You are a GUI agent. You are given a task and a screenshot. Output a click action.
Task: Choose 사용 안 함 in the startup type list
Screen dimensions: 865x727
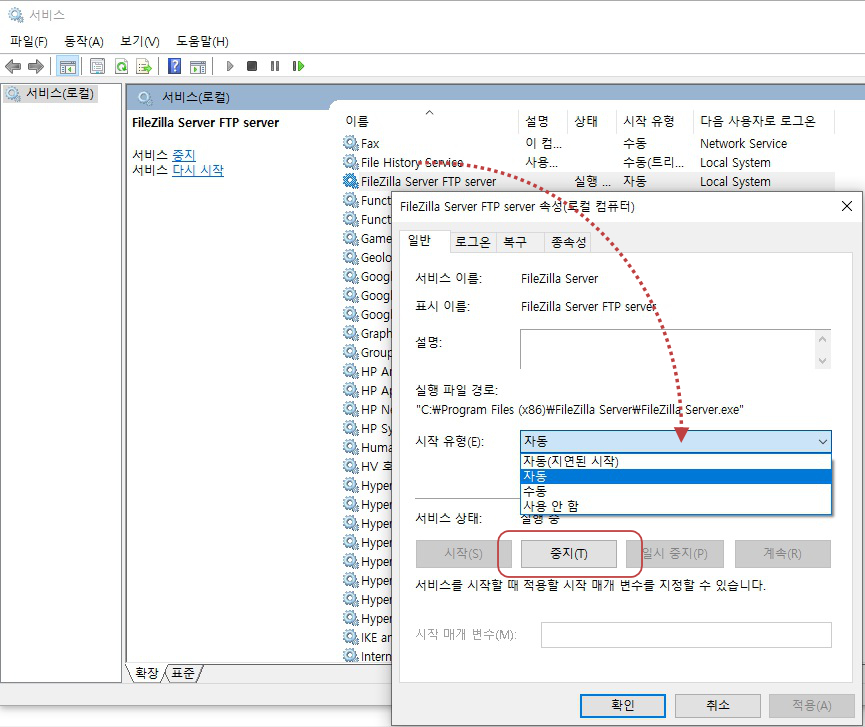[x=675, y=506]
